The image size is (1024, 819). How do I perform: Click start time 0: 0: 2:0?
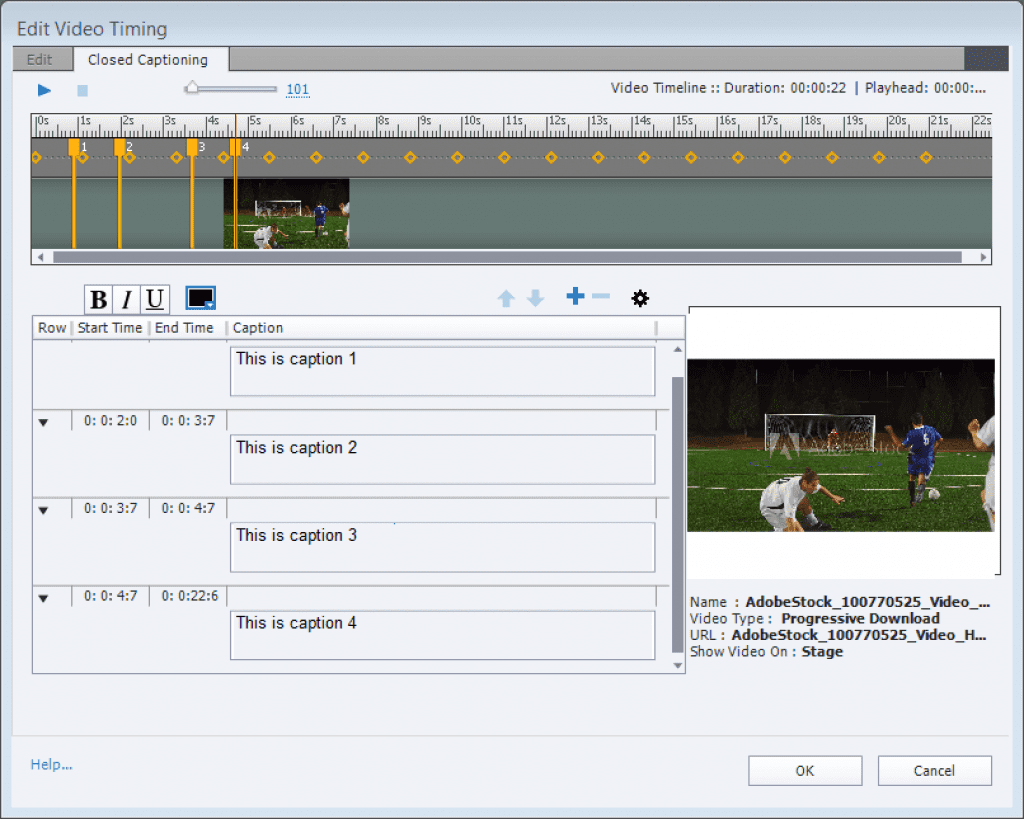[110, 421]
